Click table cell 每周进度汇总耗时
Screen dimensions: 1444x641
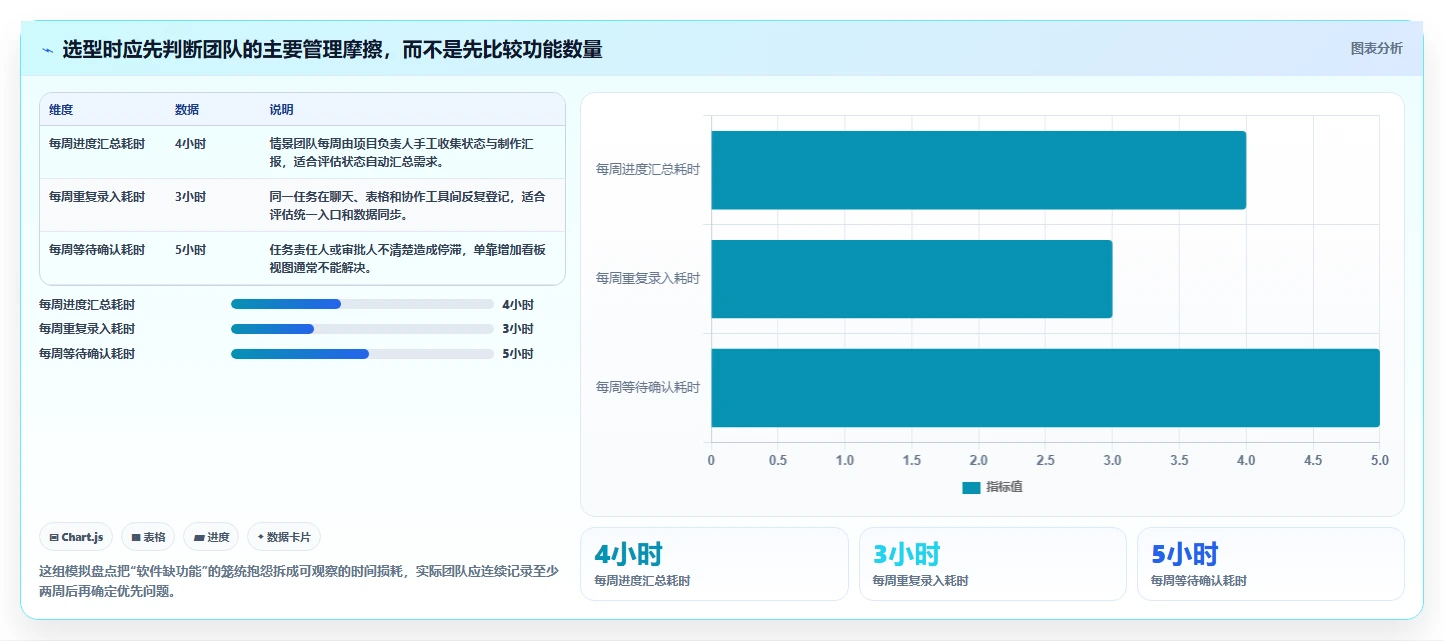click(97, 144)
